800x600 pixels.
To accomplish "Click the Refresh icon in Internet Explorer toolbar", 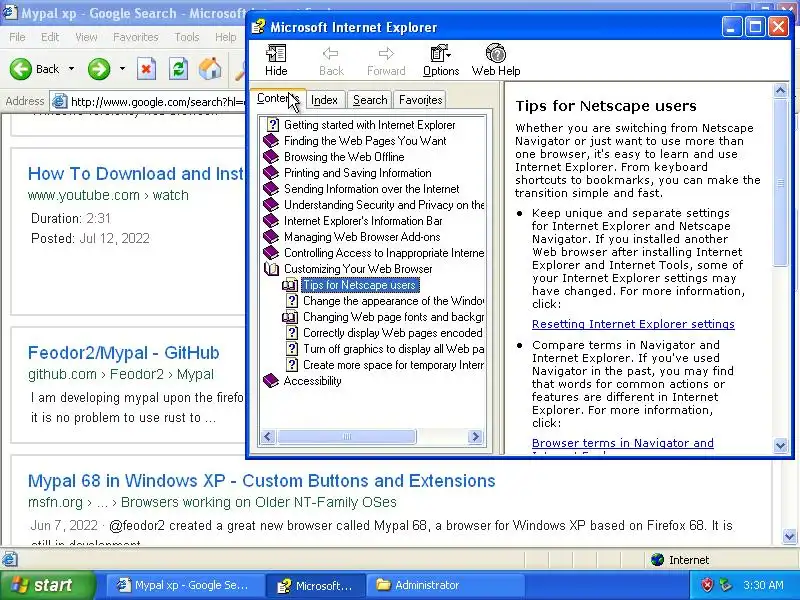I will [178, 69].
